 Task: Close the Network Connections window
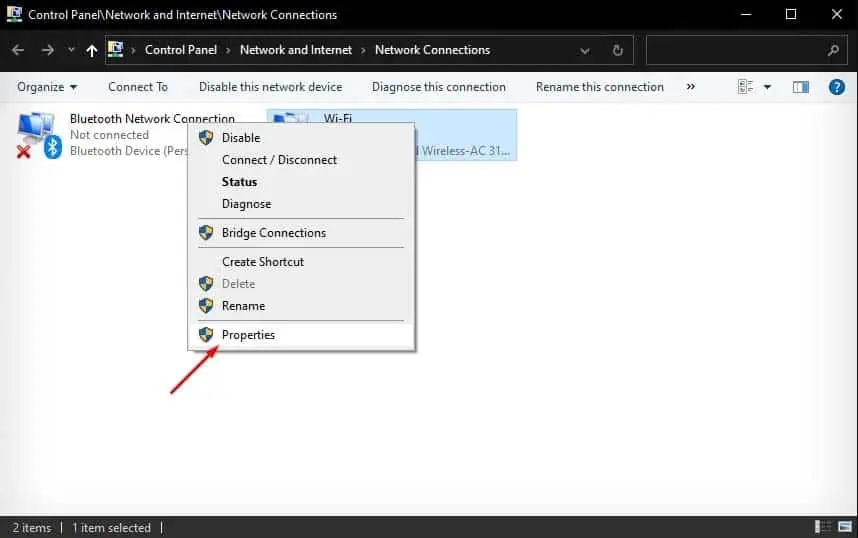pos(837,14)
